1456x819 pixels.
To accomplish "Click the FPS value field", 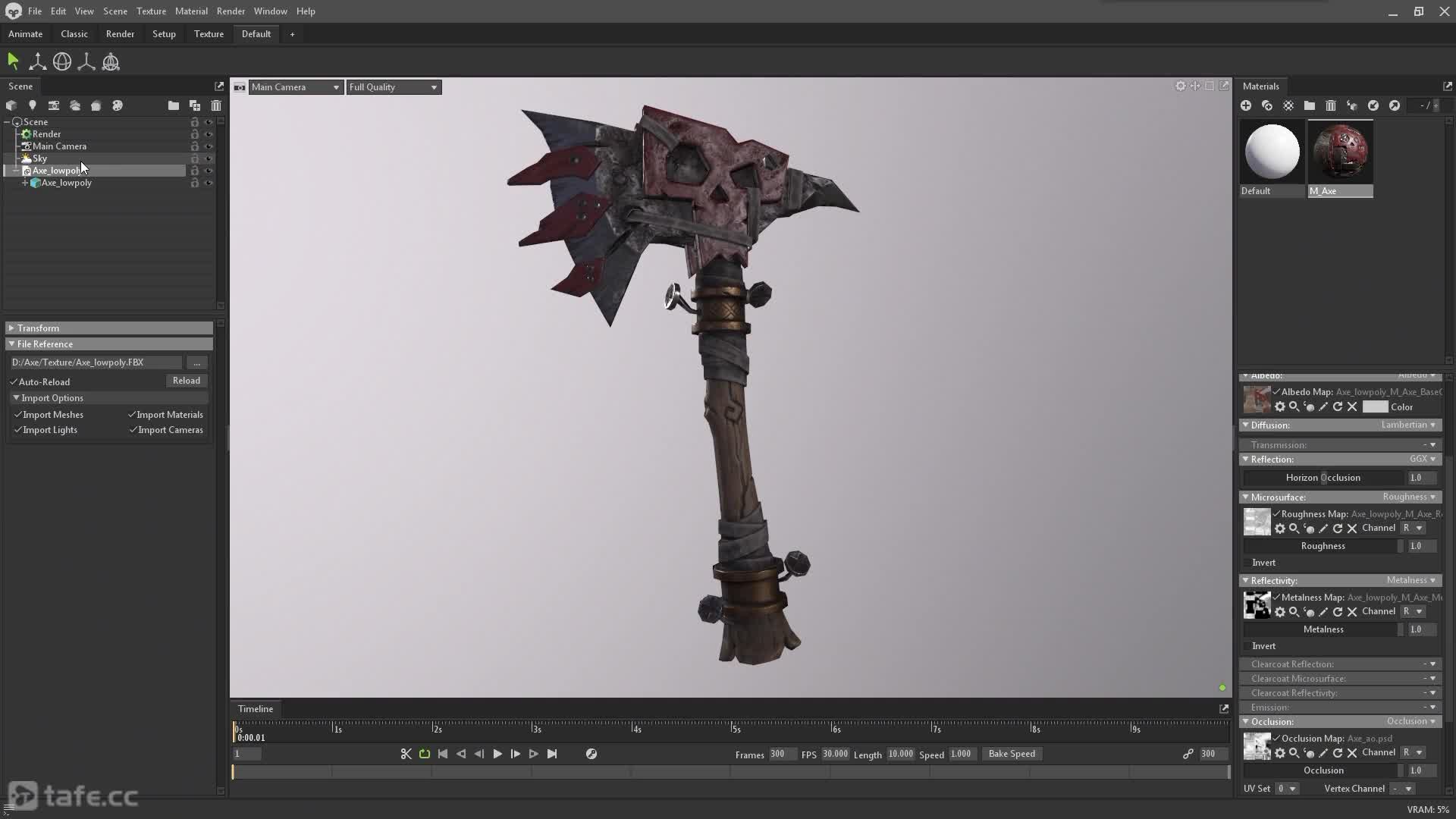I will coord(835,754).
